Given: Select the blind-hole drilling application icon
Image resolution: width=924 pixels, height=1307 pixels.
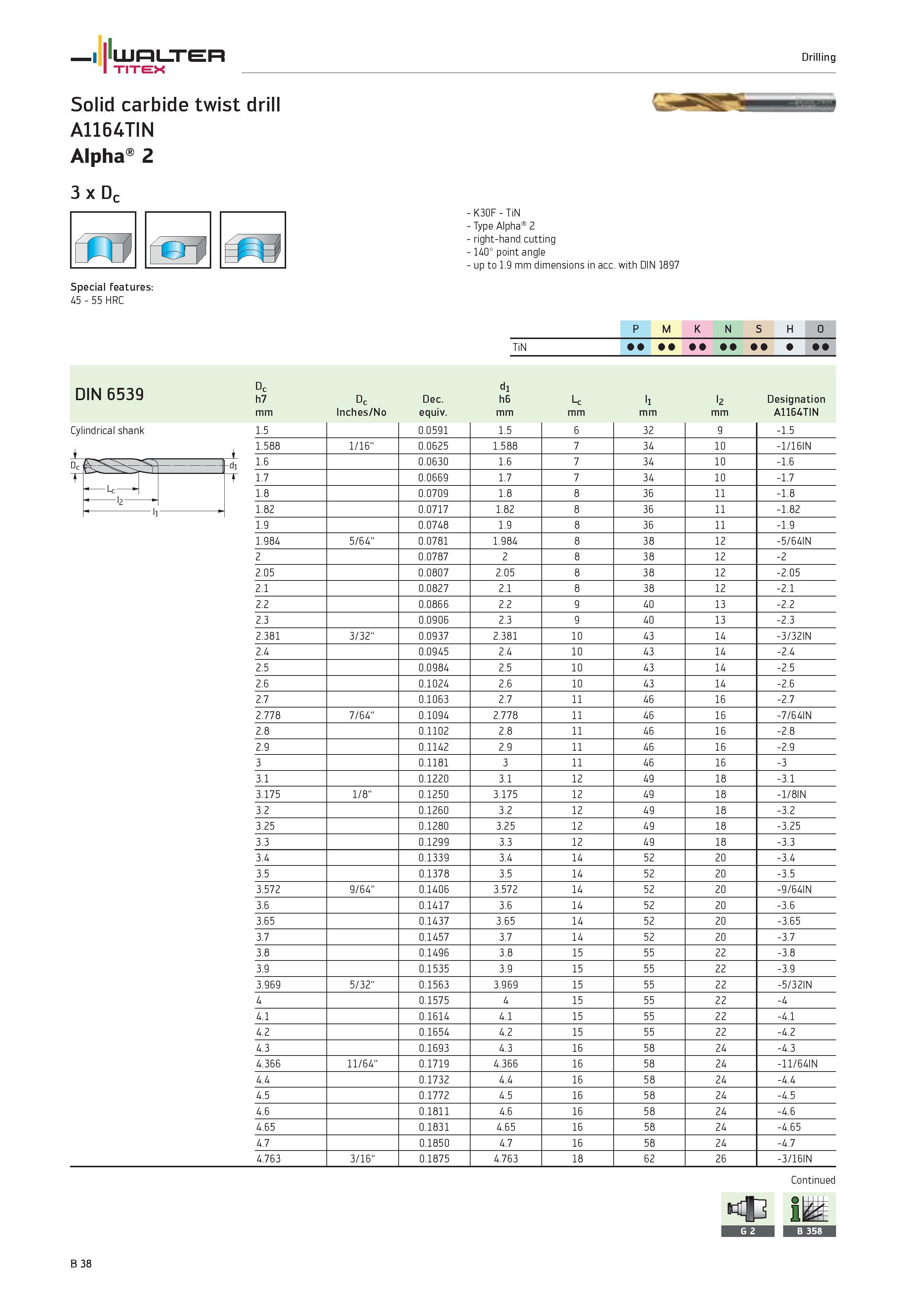Looking at the screenshot, I should 178,240.
